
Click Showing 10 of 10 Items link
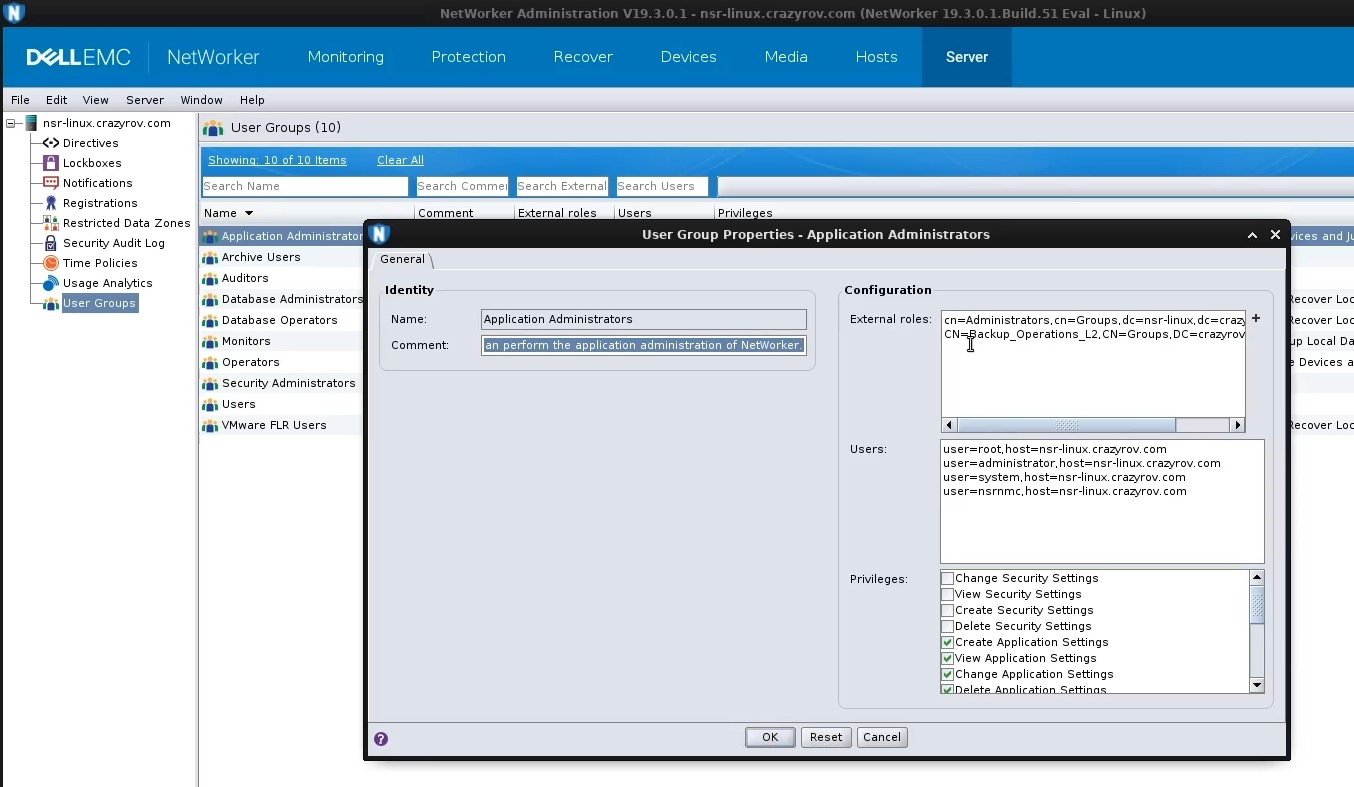(277, 160)
